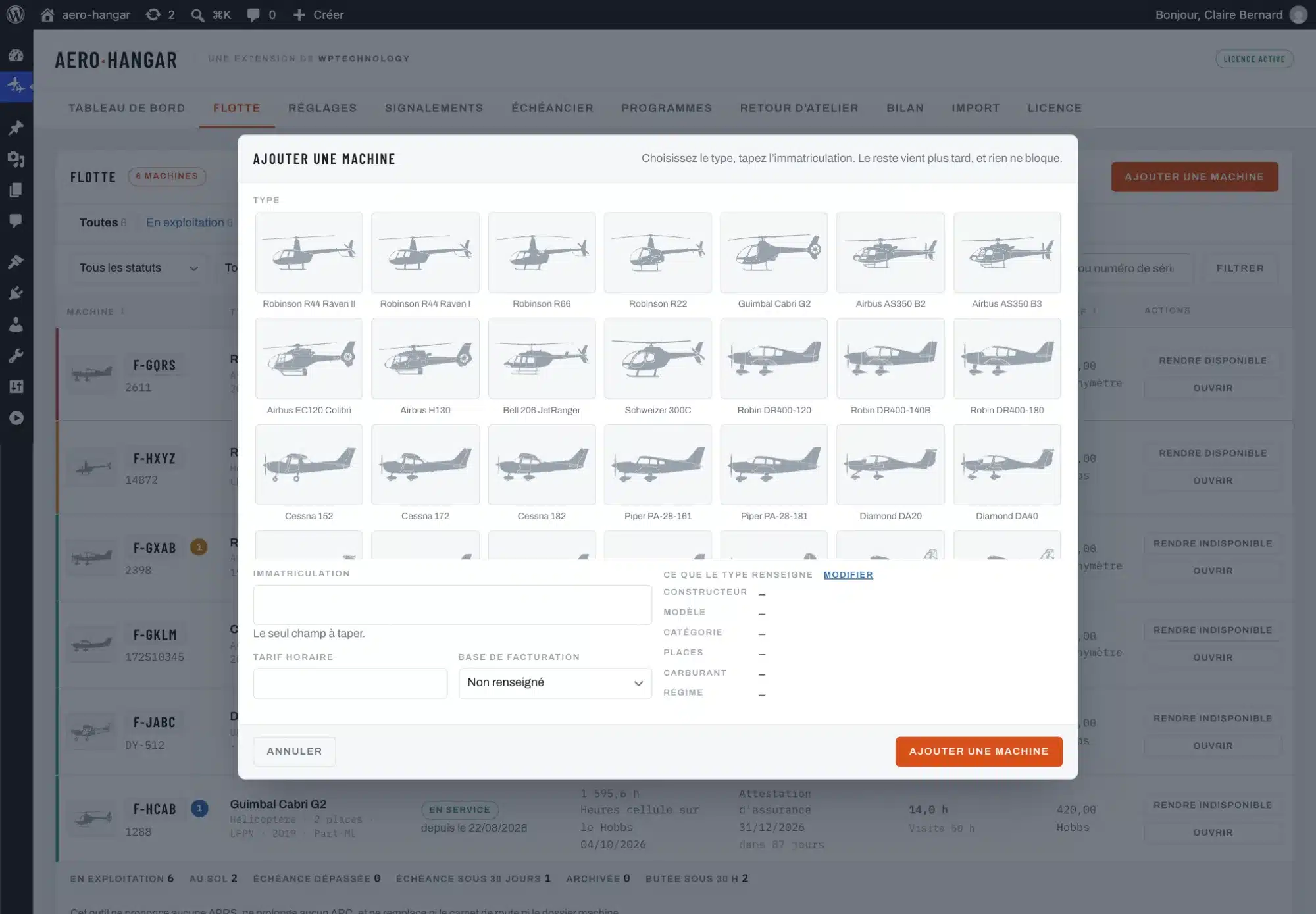
Task: Select the Piper PA-28-161 tile
Action: (657, 465)
